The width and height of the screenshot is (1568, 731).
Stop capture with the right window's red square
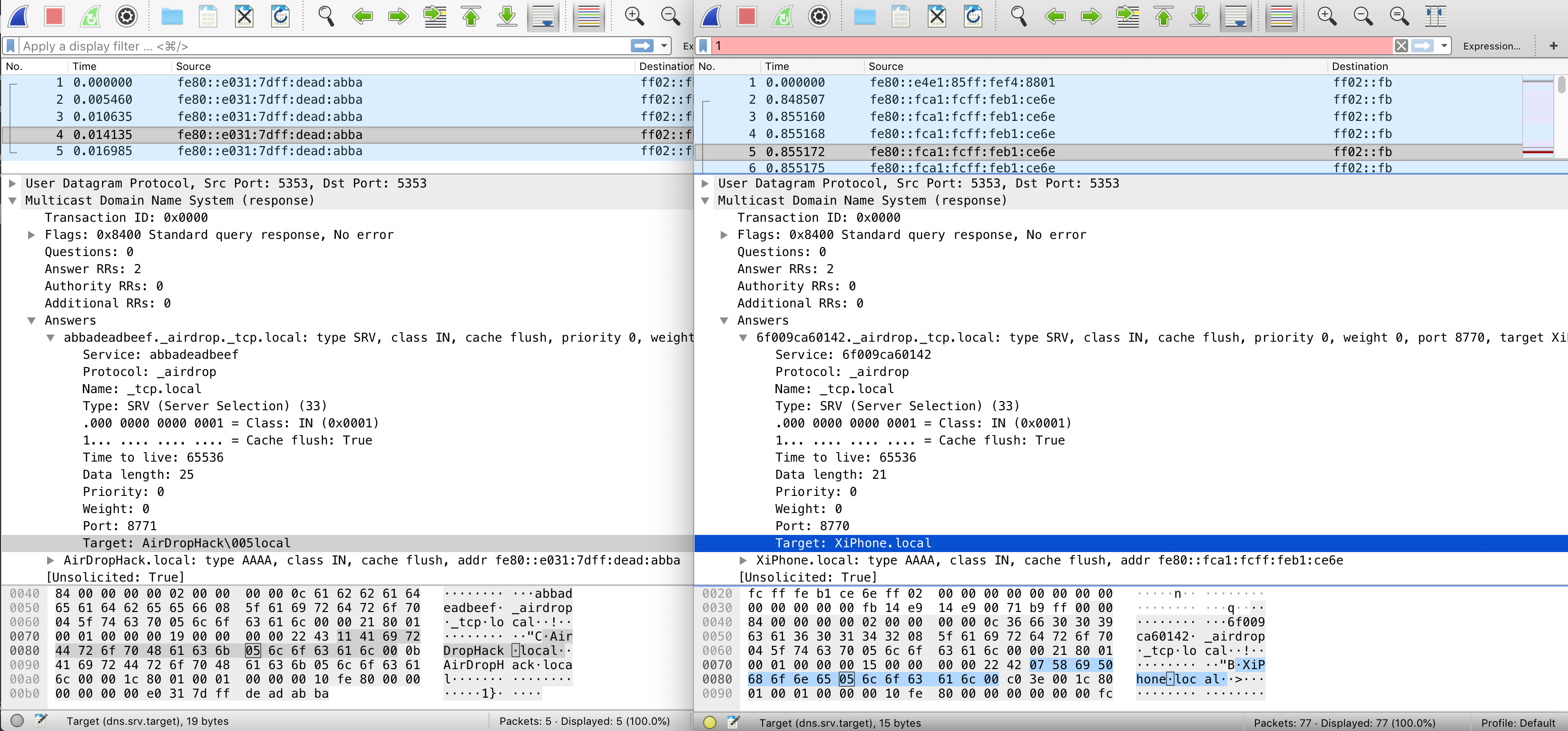(x=746, y=17)
